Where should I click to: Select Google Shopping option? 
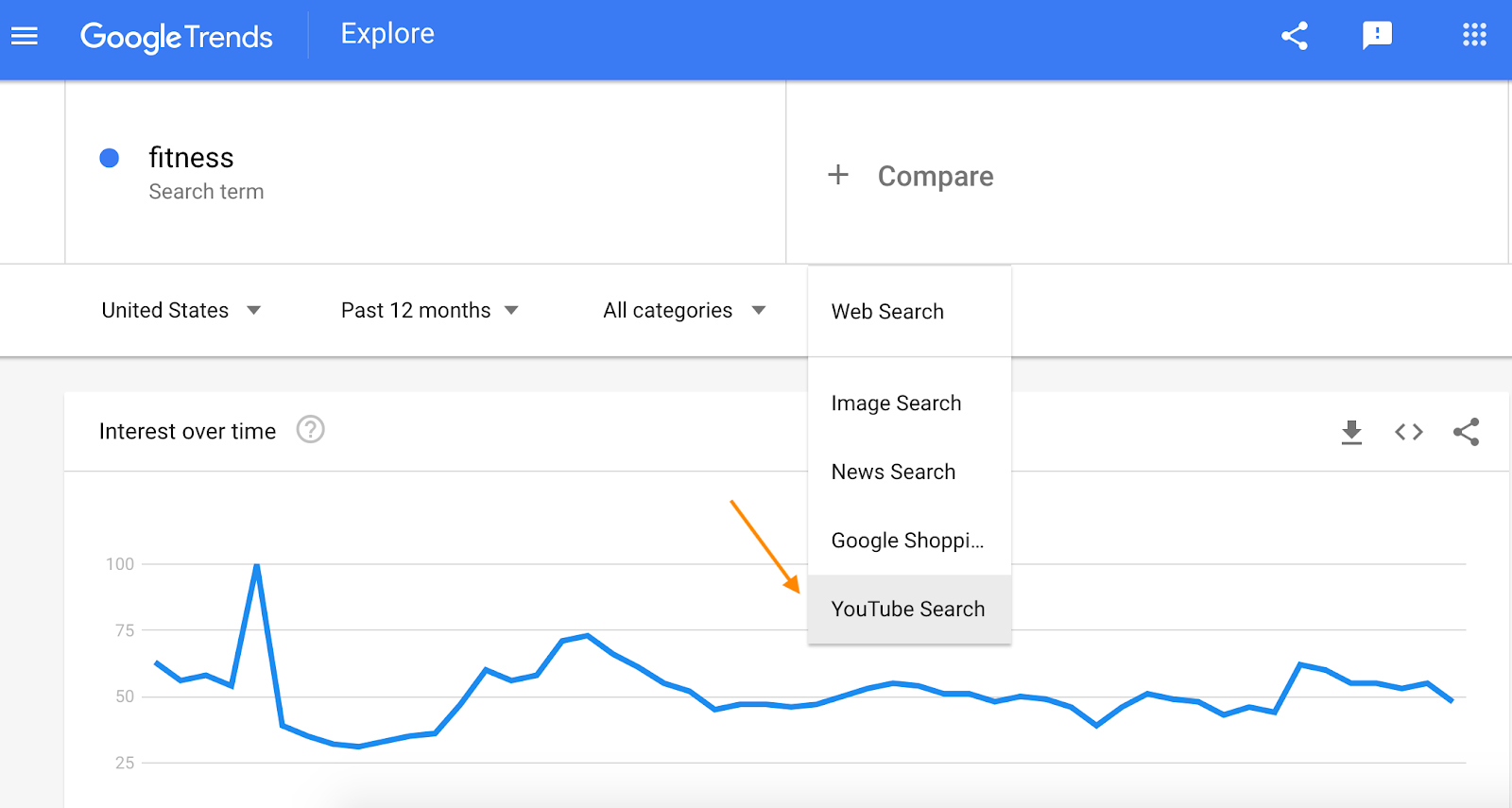tap(907, 541)
